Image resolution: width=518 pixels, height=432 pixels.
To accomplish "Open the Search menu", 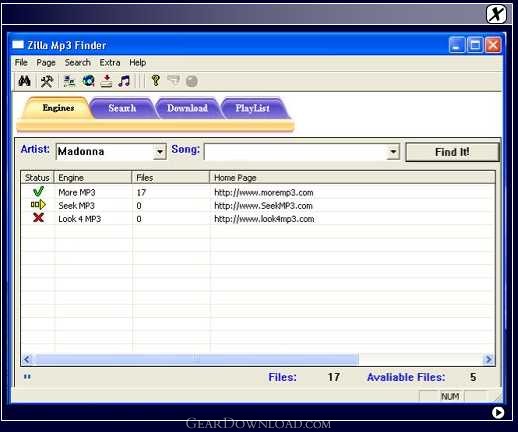I will [x=78, y=62].
